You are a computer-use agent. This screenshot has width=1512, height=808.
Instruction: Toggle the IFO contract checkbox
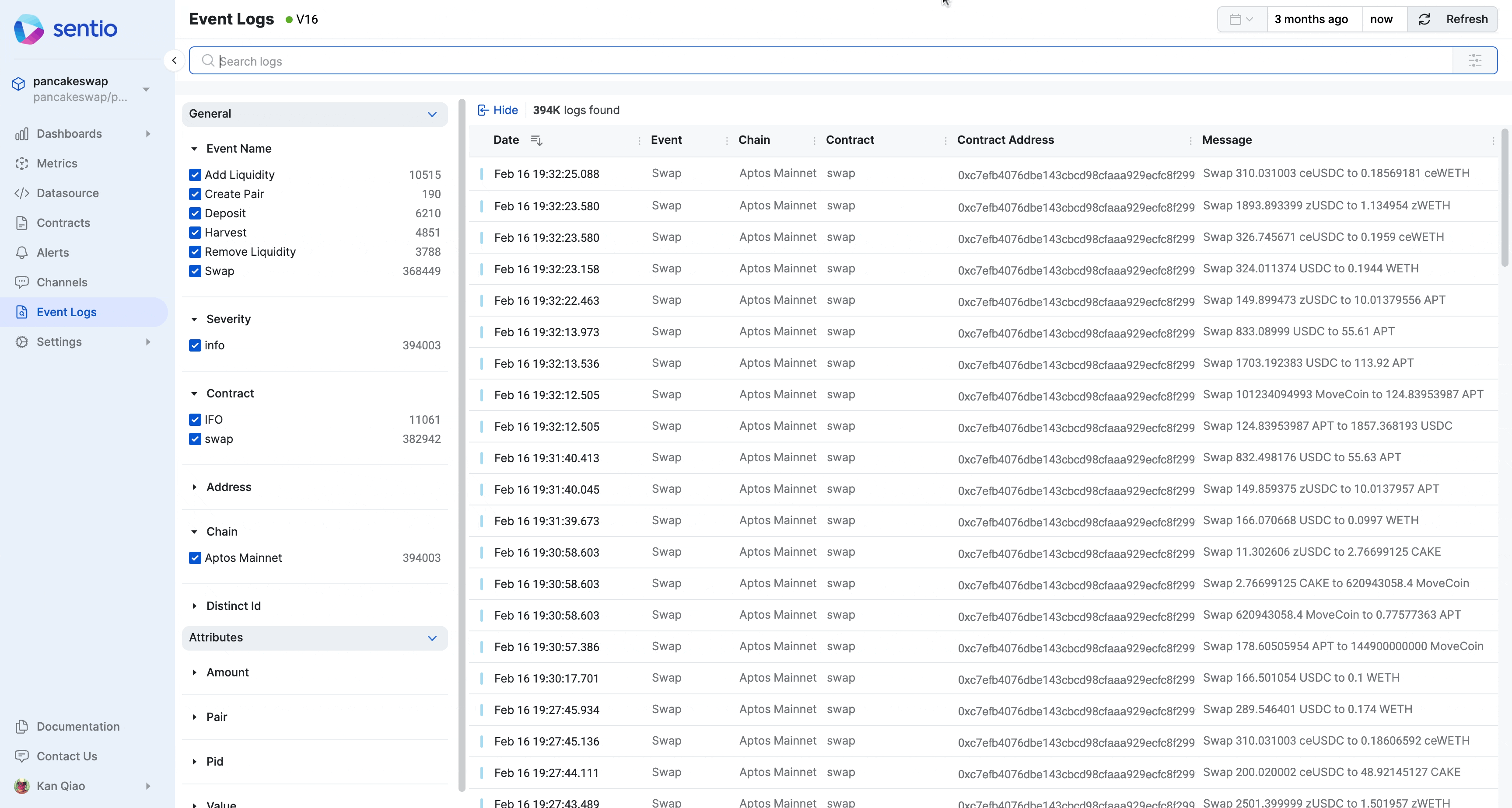pos(195,420)
